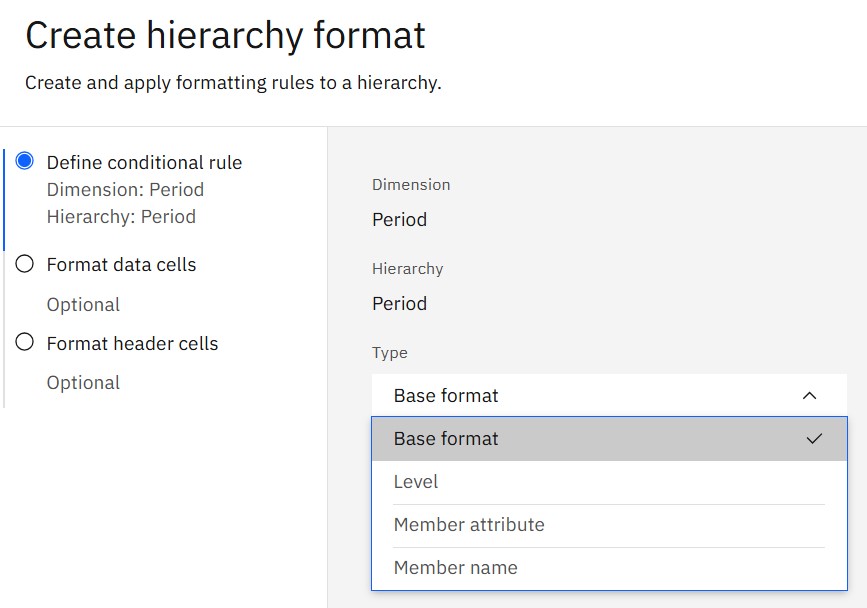867x608 pixels.
Task: Collapse the Type dropdown using the chevron
Action: 809,396
